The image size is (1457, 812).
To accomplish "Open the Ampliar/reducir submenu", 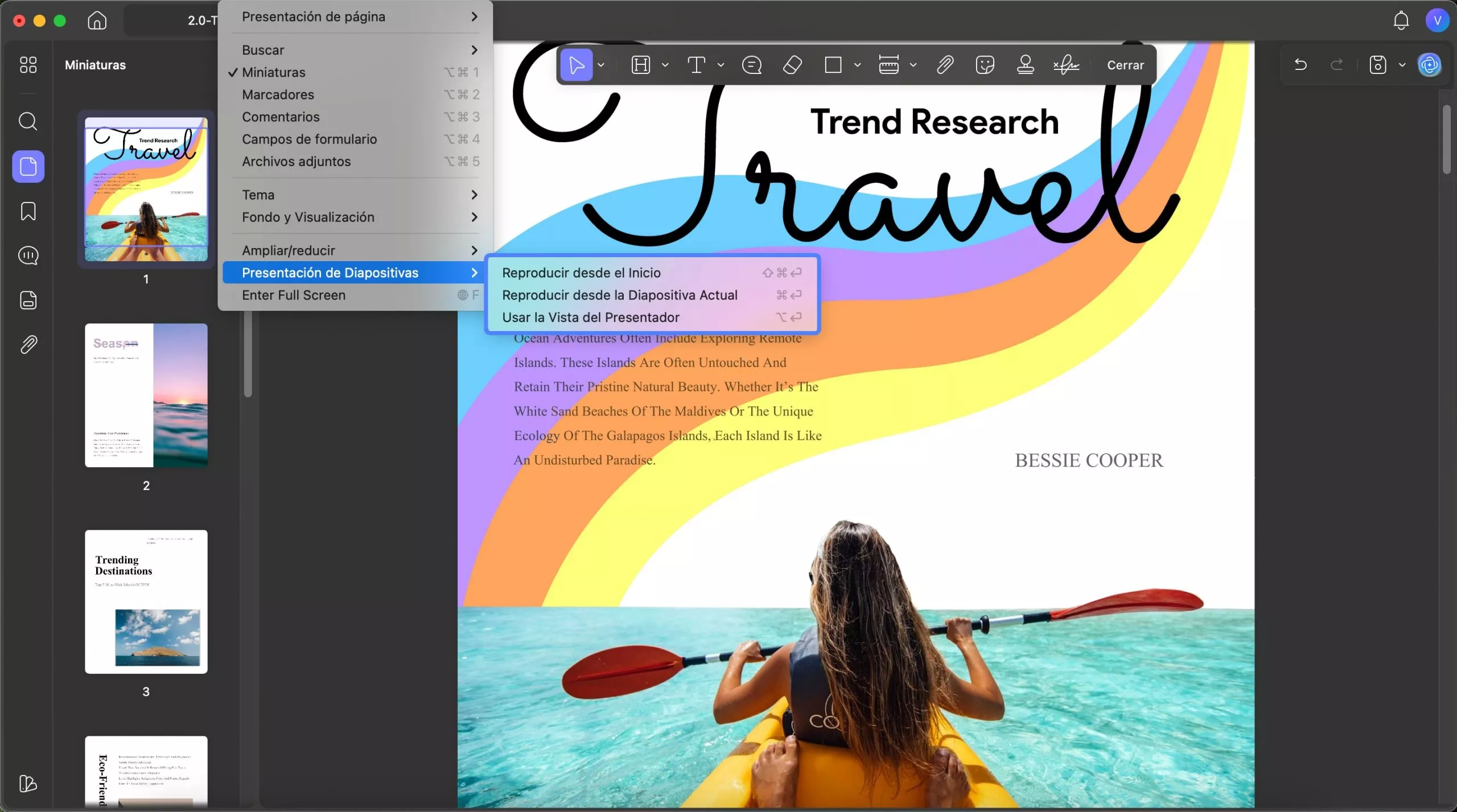I will tap(354, 250).
